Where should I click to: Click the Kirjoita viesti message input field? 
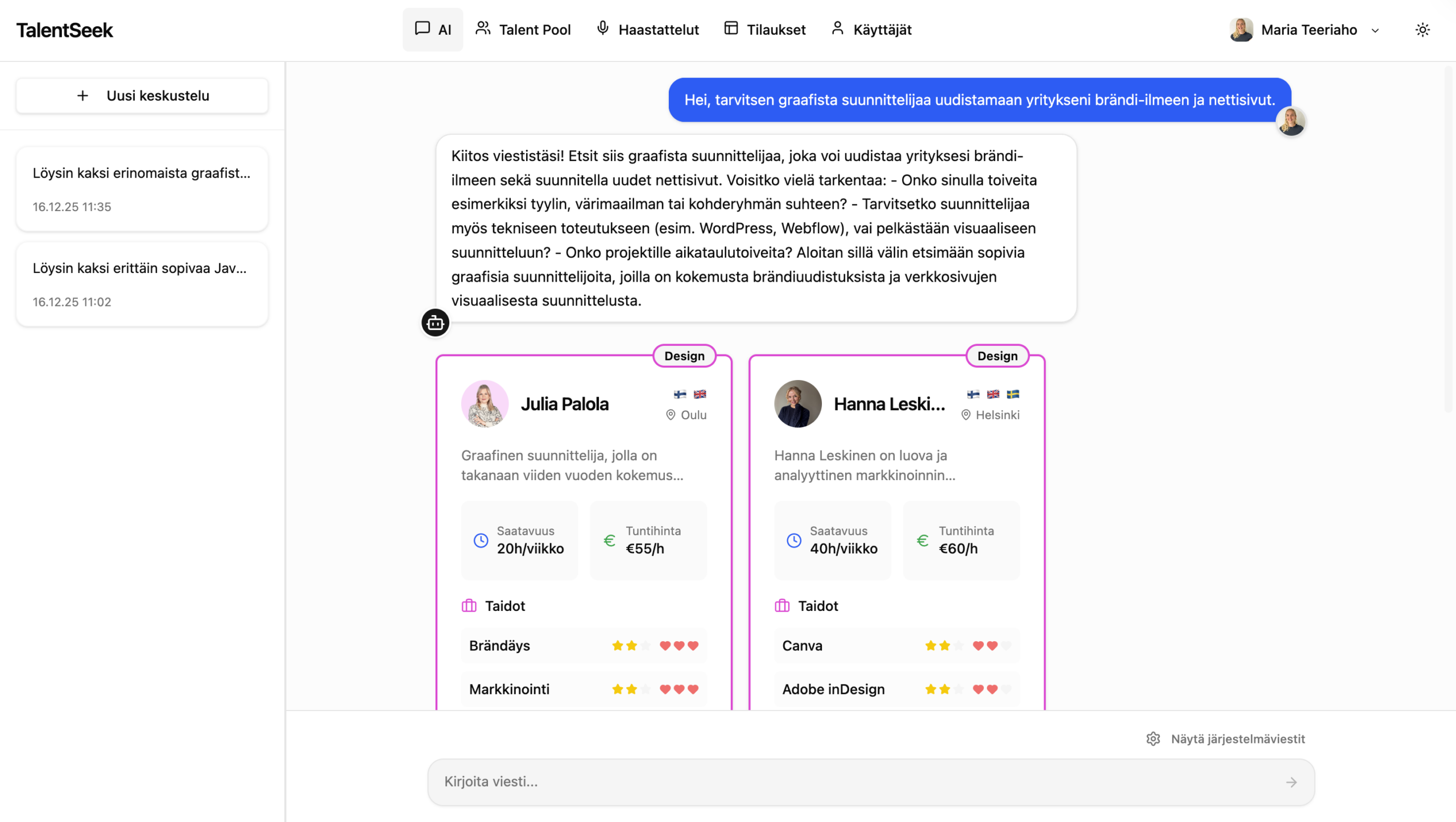[853, 782]
